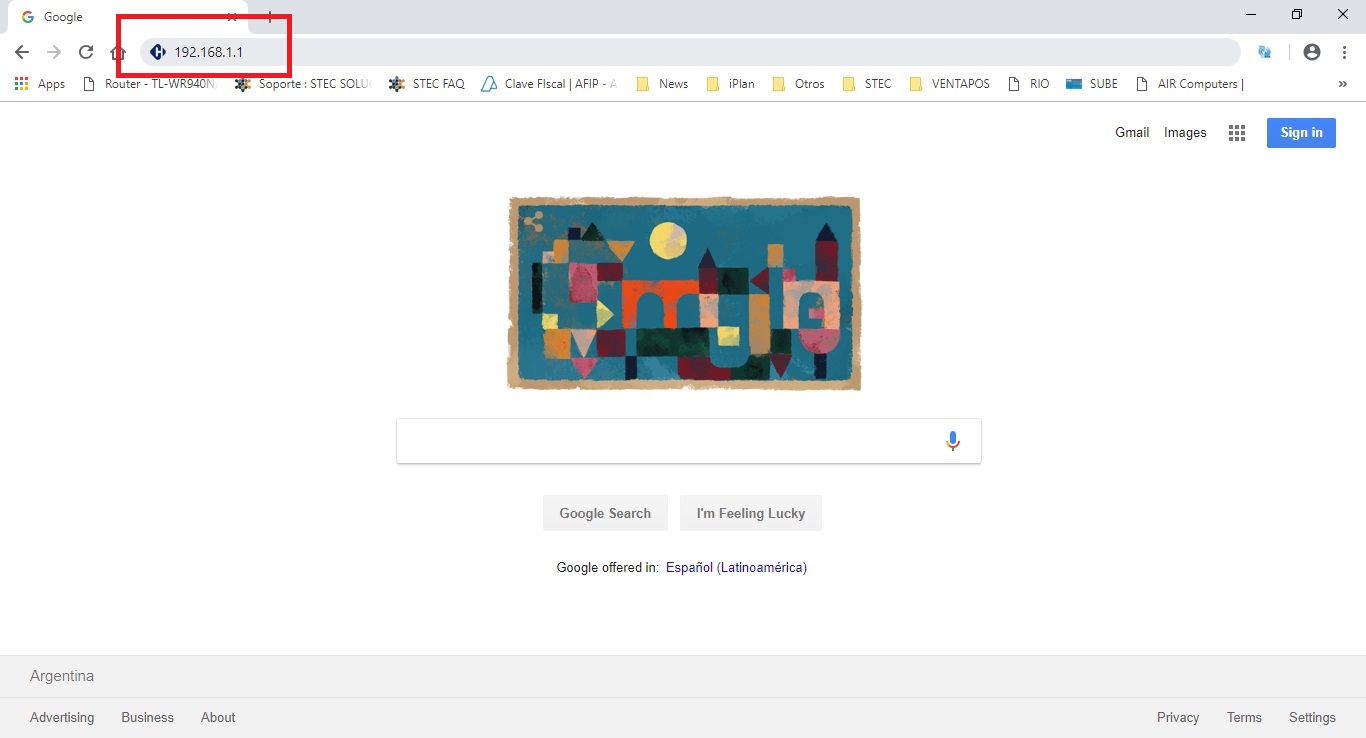Viewport: 1366px width, 738px height.
Task: Expand the News bookmarks folder
Action: click(662, 84)
